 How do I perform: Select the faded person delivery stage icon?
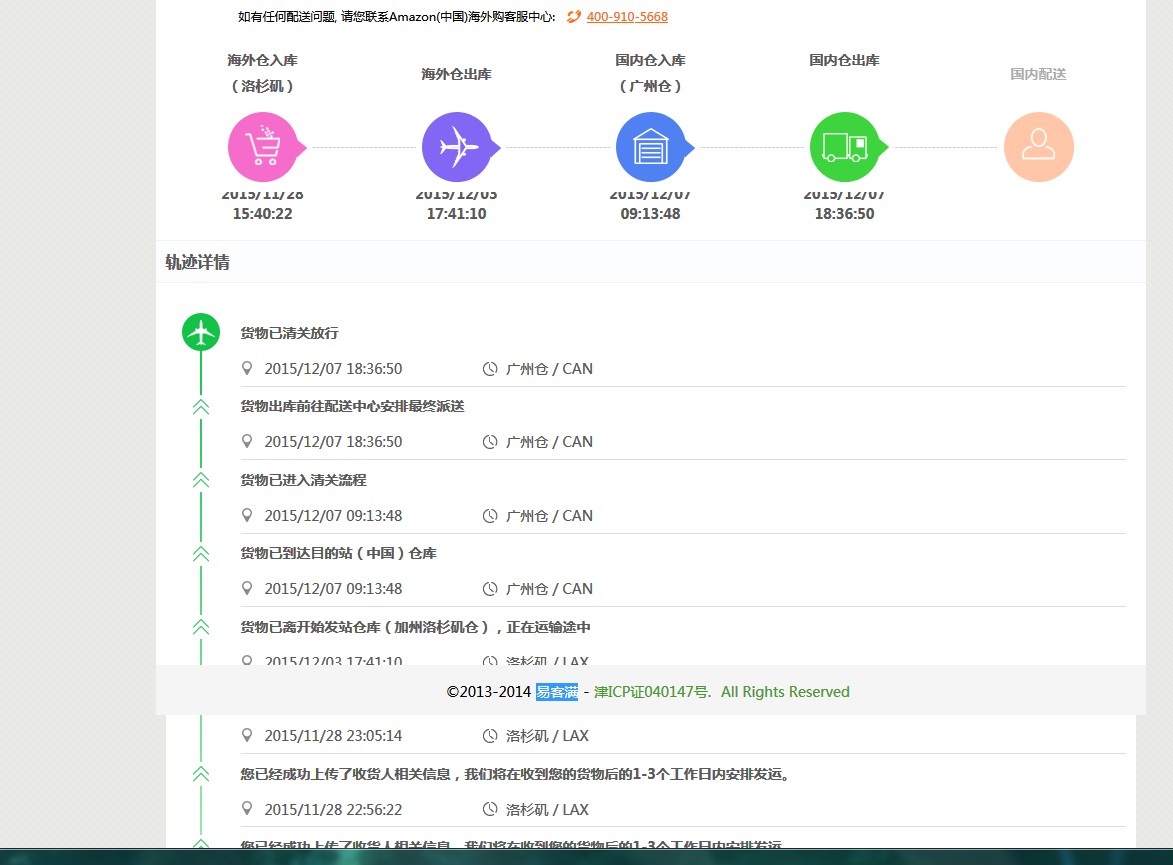point(1038,147)
